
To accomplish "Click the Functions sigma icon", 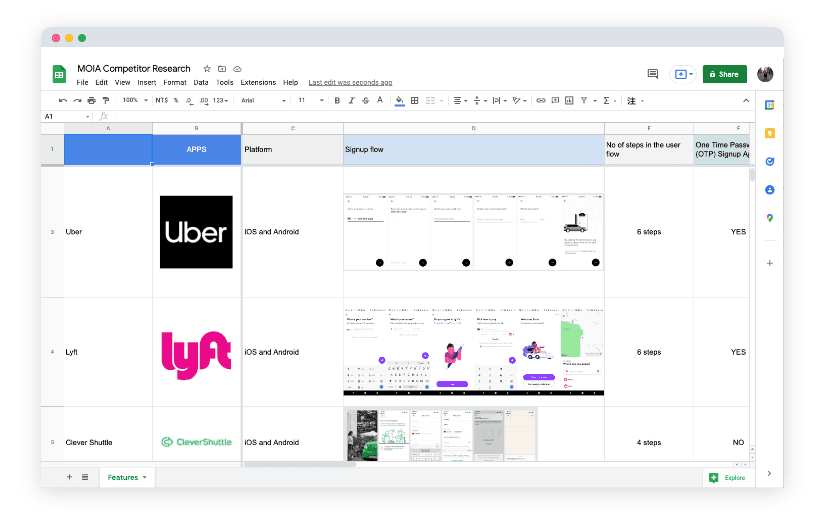I will click(606, 100).
